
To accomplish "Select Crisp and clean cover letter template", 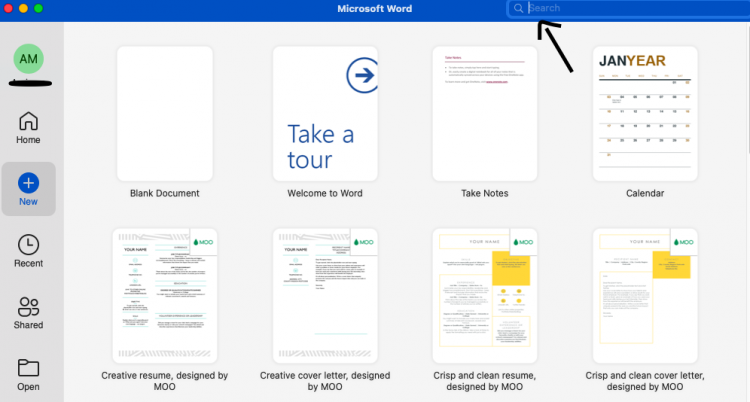I will tap(645, 296).
